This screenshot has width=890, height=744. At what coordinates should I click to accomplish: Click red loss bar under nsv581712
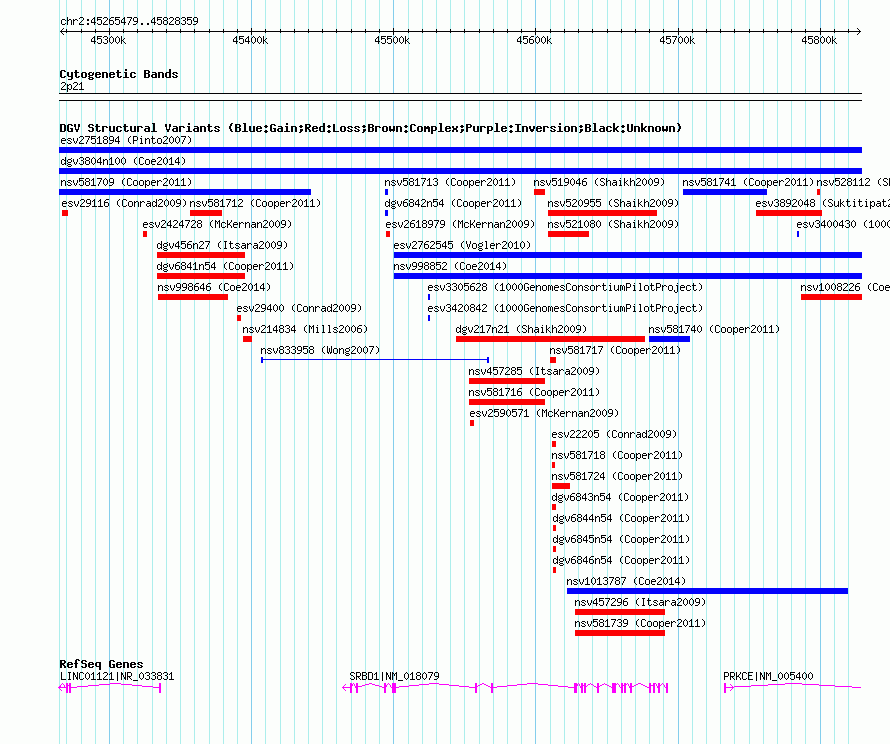click(205, 213)
